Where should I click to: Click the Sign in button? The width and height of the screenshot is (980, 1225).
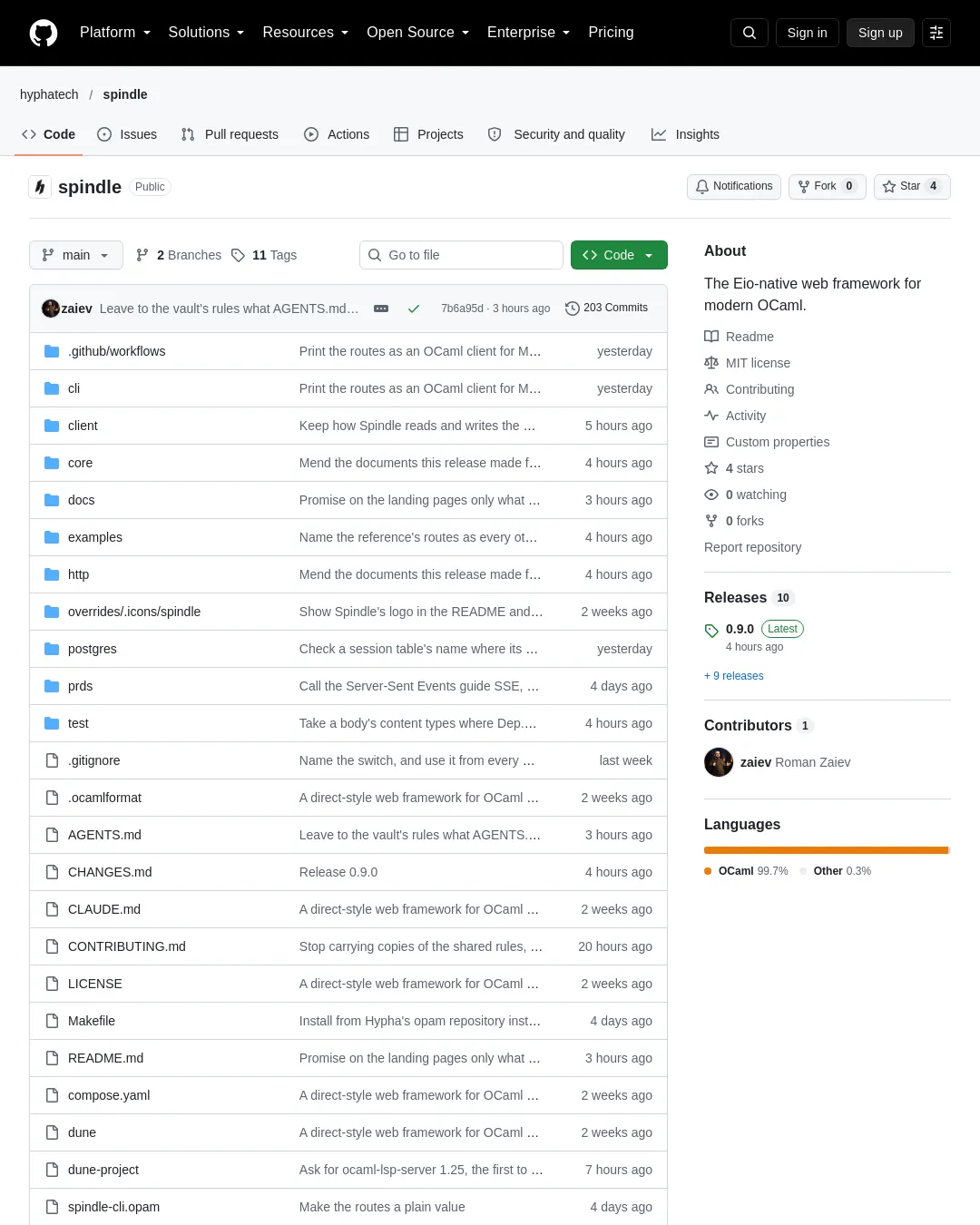pyautogui.click(x=808, y=33)
